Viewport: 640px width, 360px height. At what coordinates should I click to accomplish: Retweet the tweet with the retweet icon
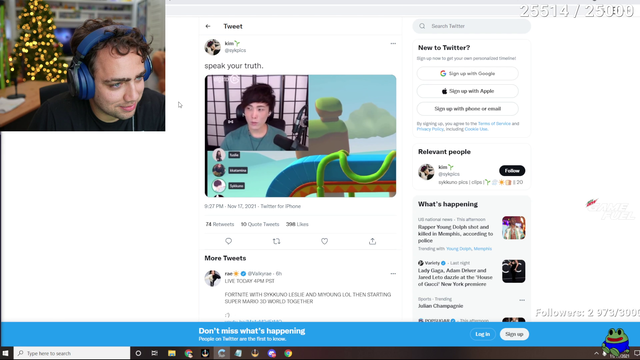[276, 241]
